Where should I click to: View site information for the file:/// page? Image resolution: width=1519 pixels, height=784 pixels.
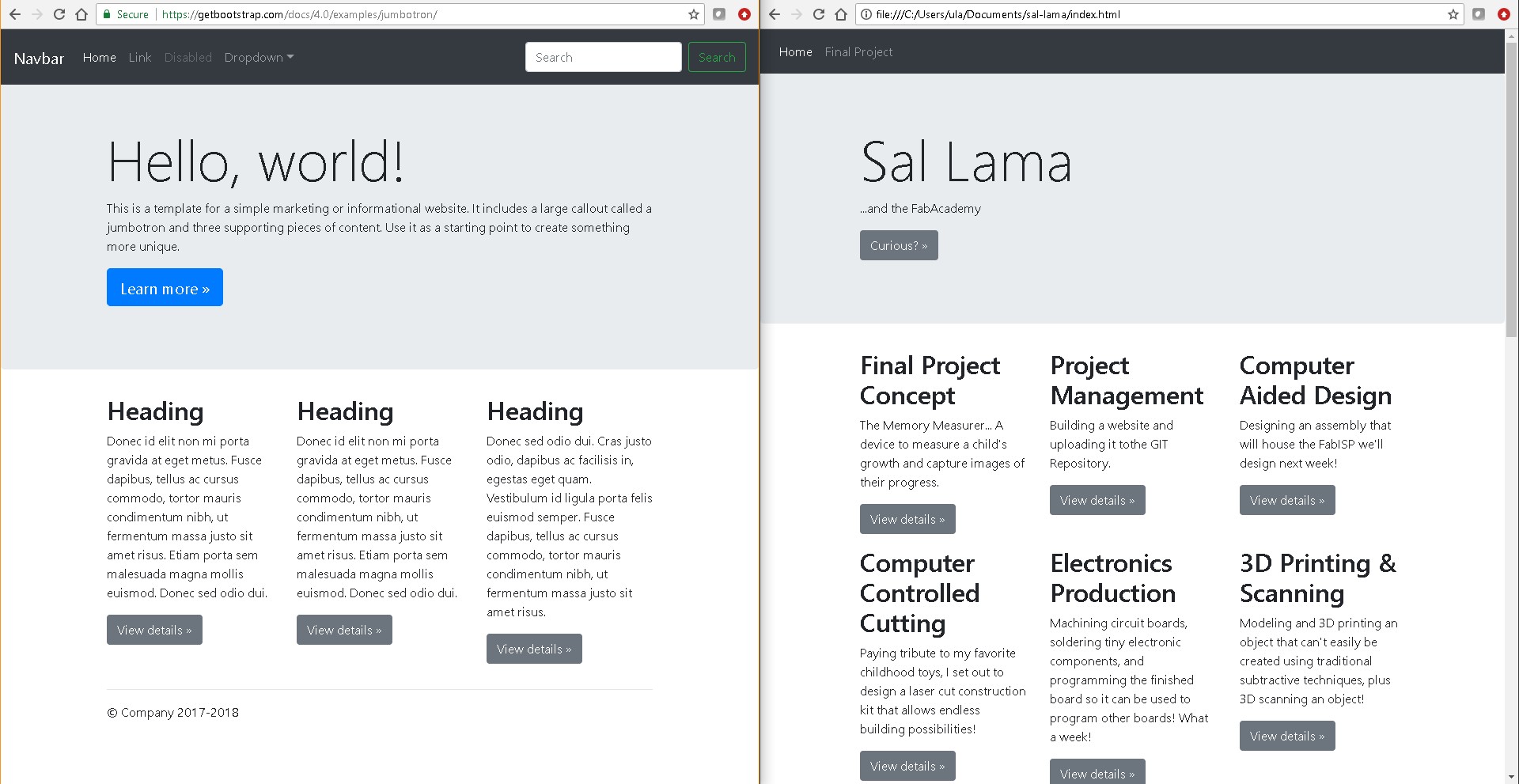866,14
